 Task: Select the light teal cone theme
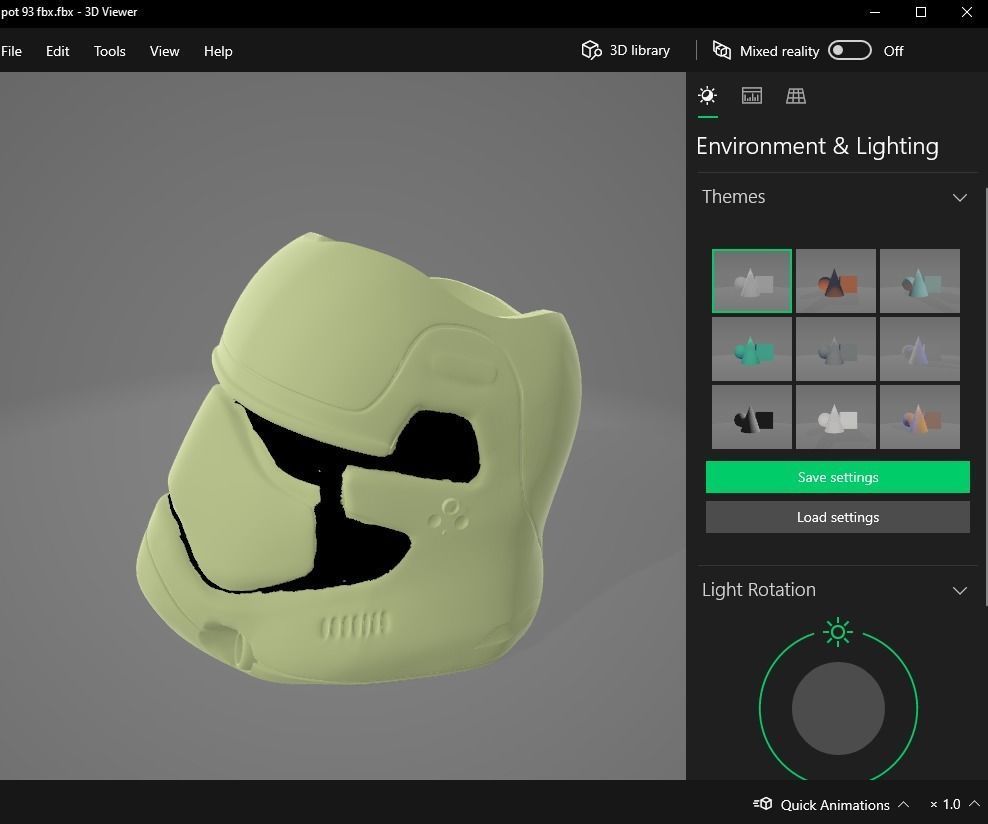coord(920,281)
